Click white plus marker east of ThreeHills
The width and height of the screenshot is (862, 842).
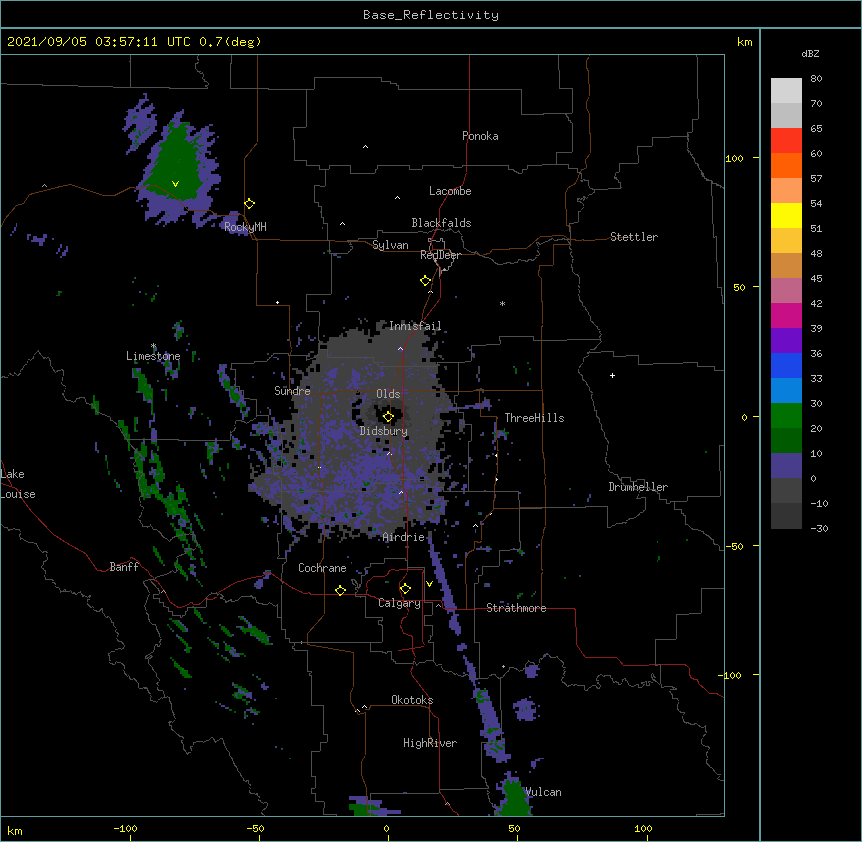(x=612, y=375)
